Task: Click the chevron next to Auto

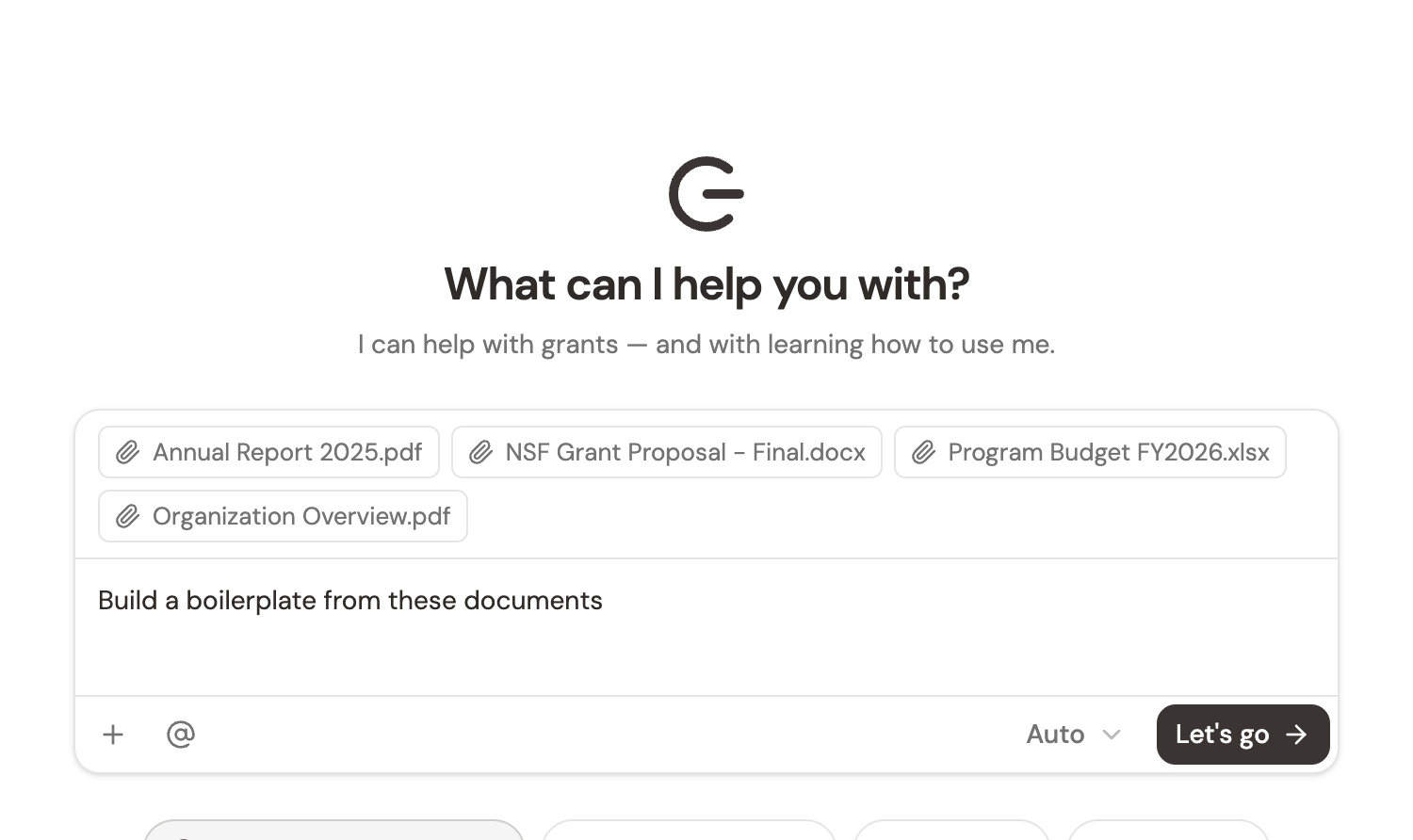Action: pos(1112,735)
